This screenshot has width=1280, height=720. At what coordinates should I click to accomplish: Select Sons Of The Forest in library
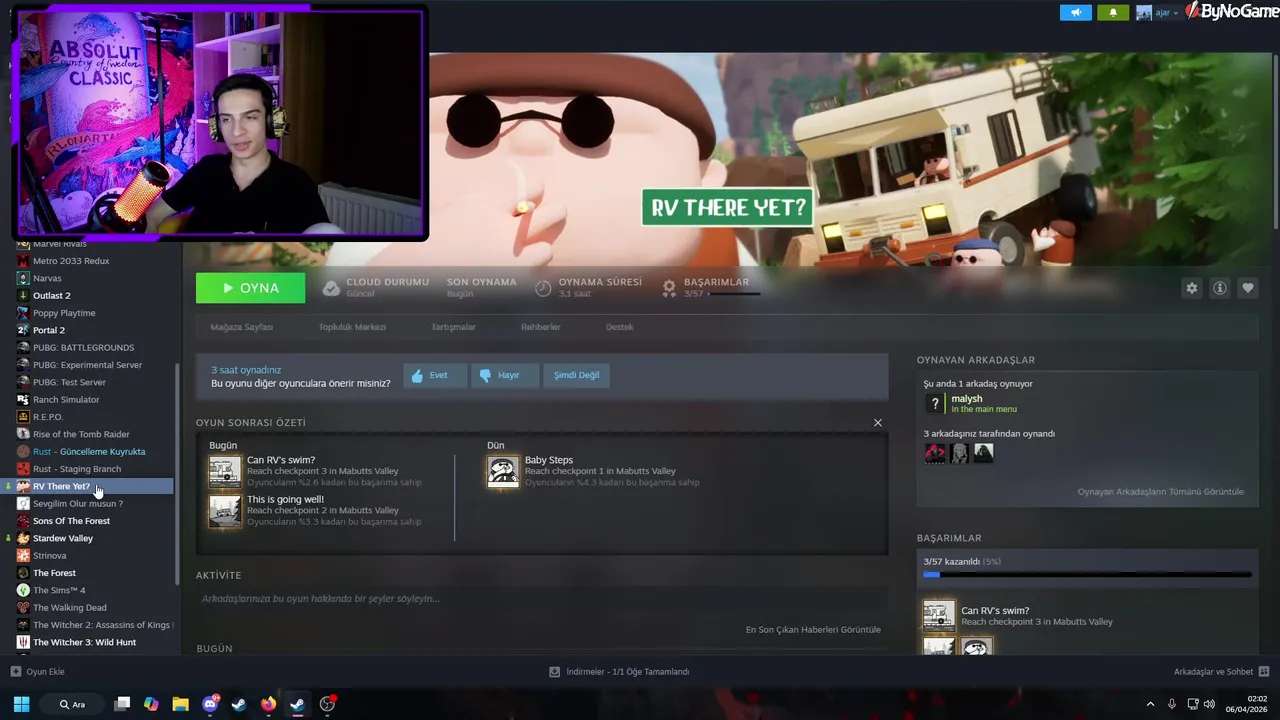(71, 521)
